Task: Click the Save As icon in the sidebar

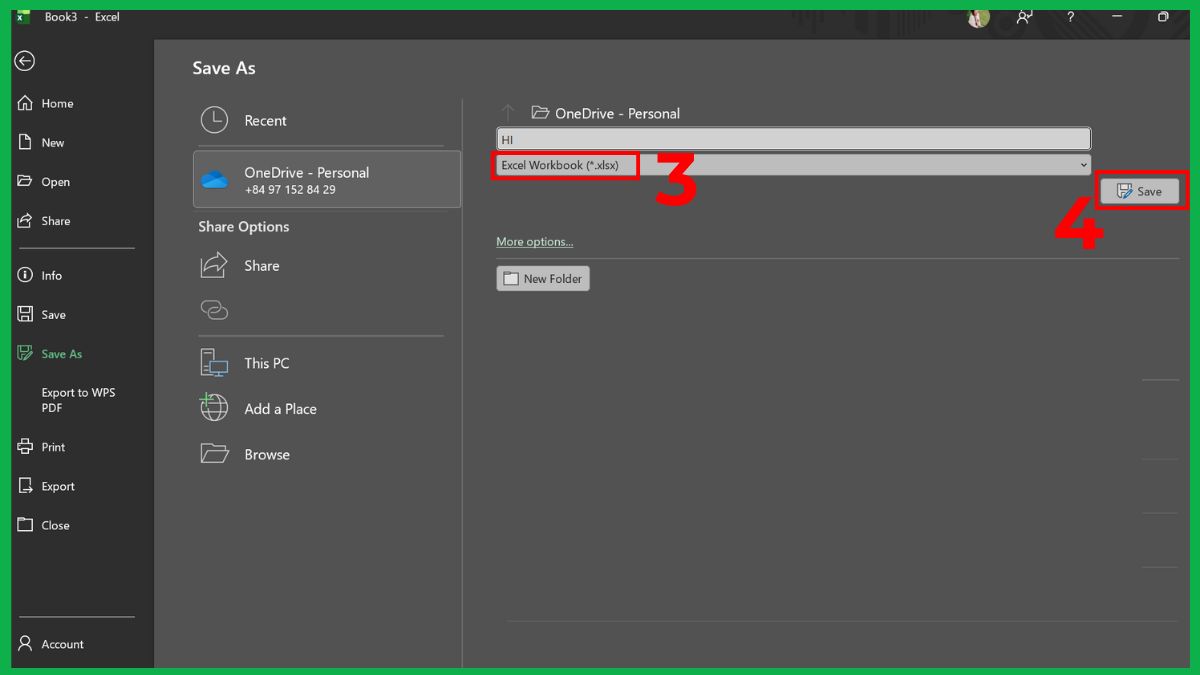Action: (26, 353)
